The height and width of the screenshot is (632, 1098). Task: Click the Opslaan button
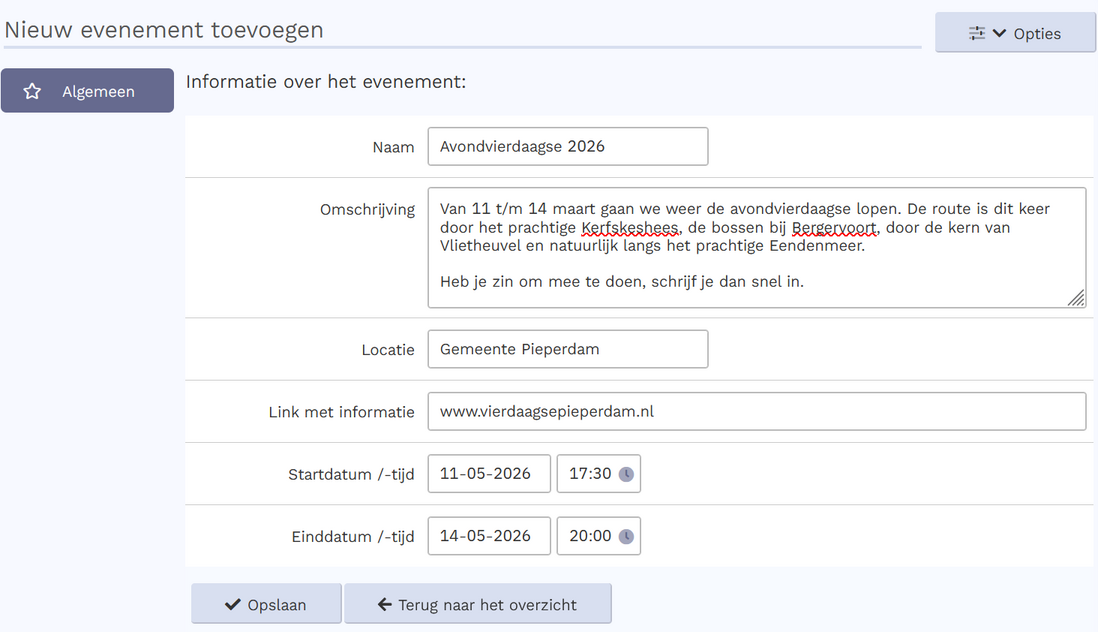[x=266, y=603]
